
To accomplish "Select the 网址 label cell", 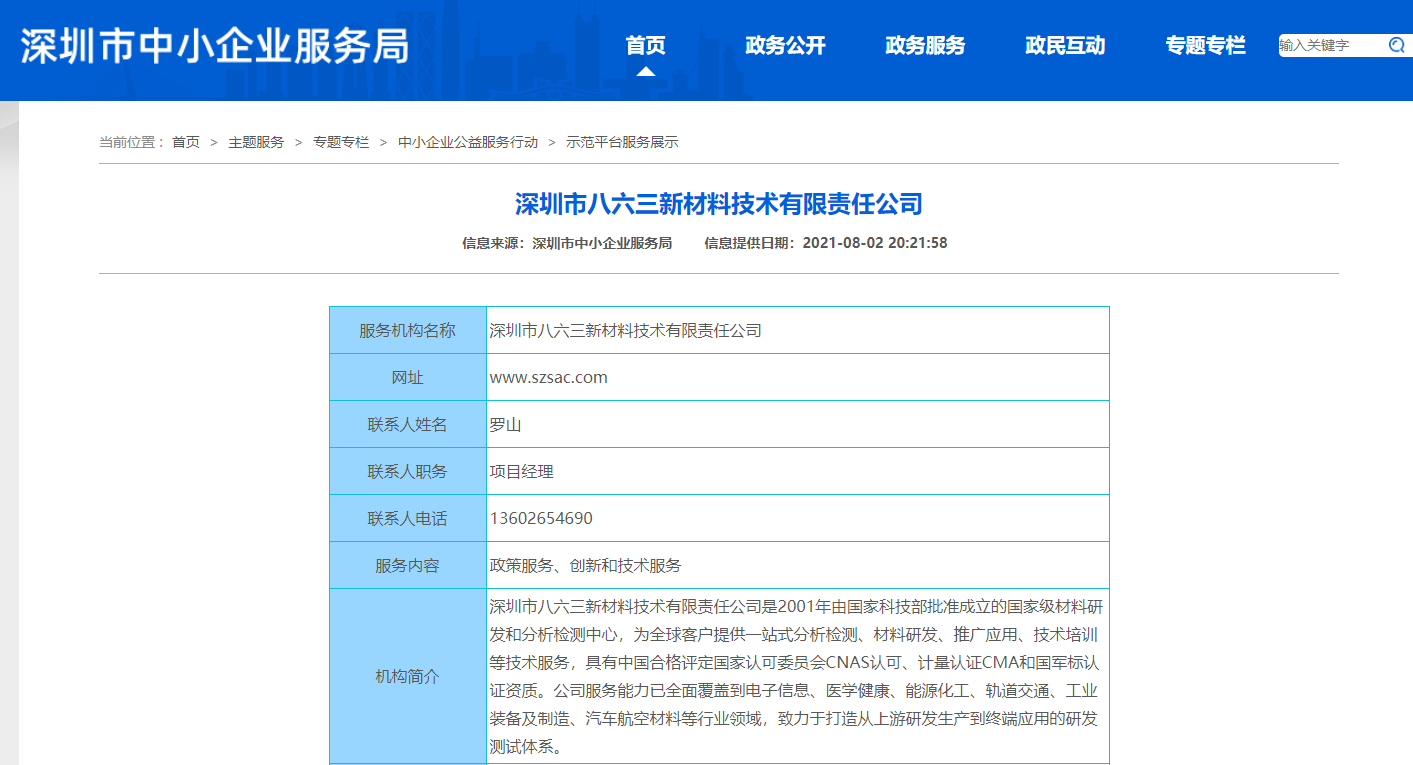I will pyautogui.click(x=408, y=377).
